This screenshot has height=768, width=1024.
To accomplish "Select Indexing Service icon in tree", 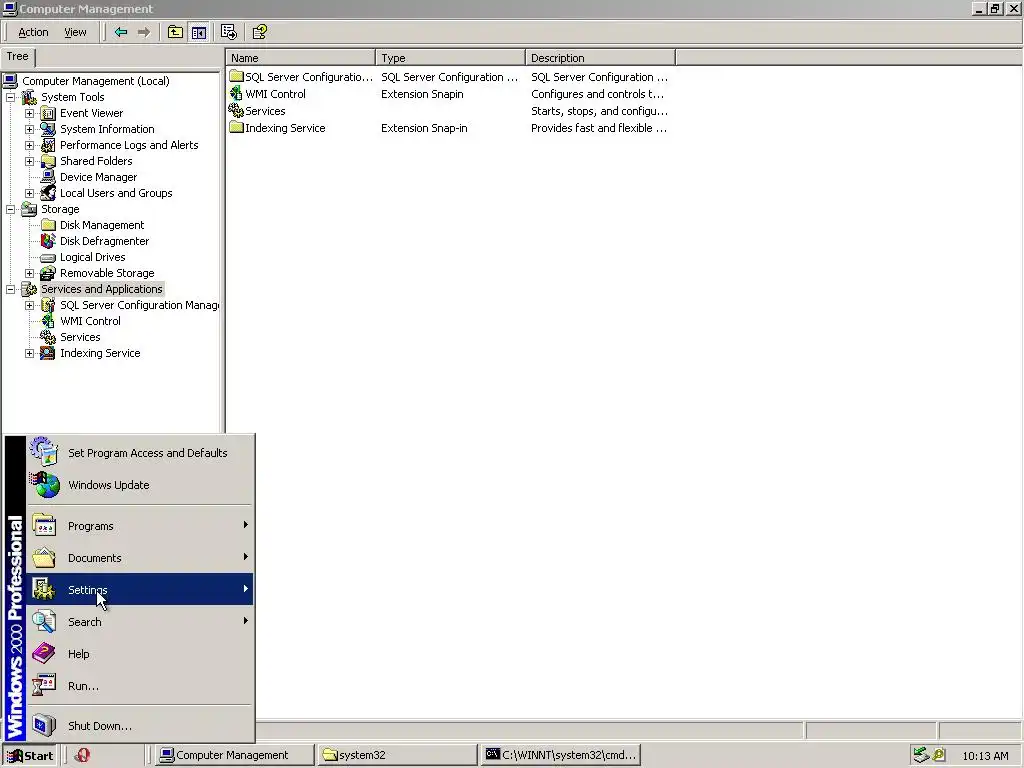I will tap(48, 353).
